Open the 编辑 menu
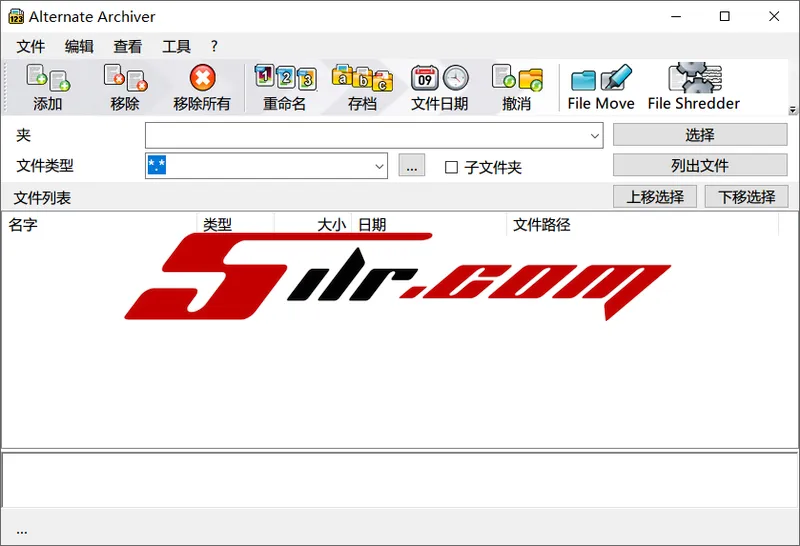Image resolution: width=800 pixels, height=546 pixels. click(79, 46)
